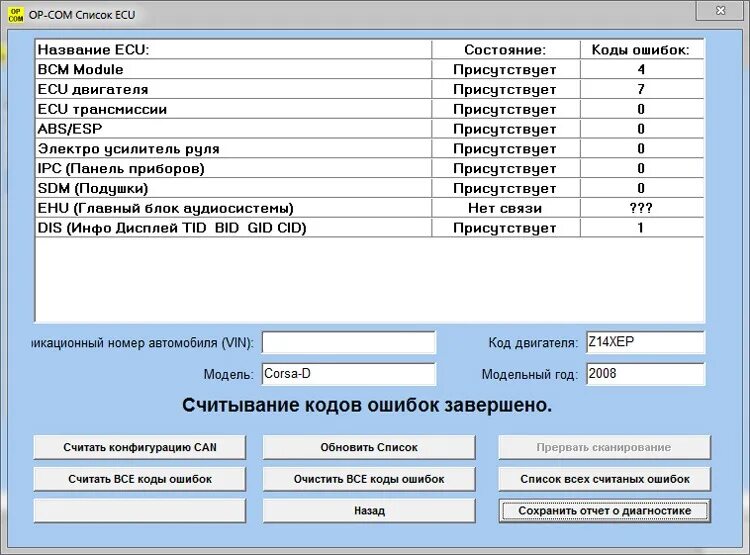
Task: Click 'Очистить ВСЕ коды ошибок' button
Action: tap(369, 479)
